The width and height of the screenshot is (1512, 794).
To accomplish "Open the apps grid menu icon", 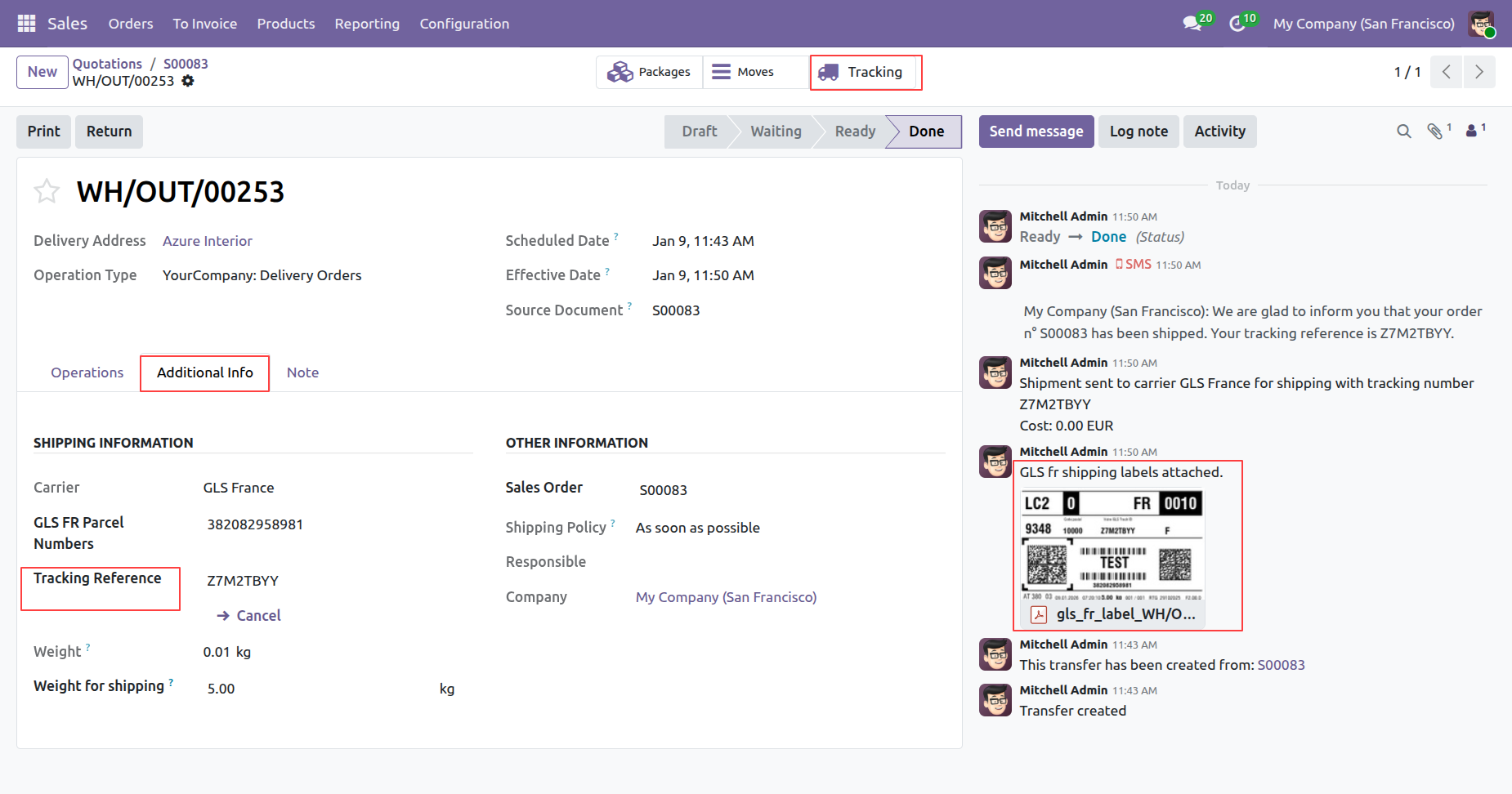I will (26, 24).
